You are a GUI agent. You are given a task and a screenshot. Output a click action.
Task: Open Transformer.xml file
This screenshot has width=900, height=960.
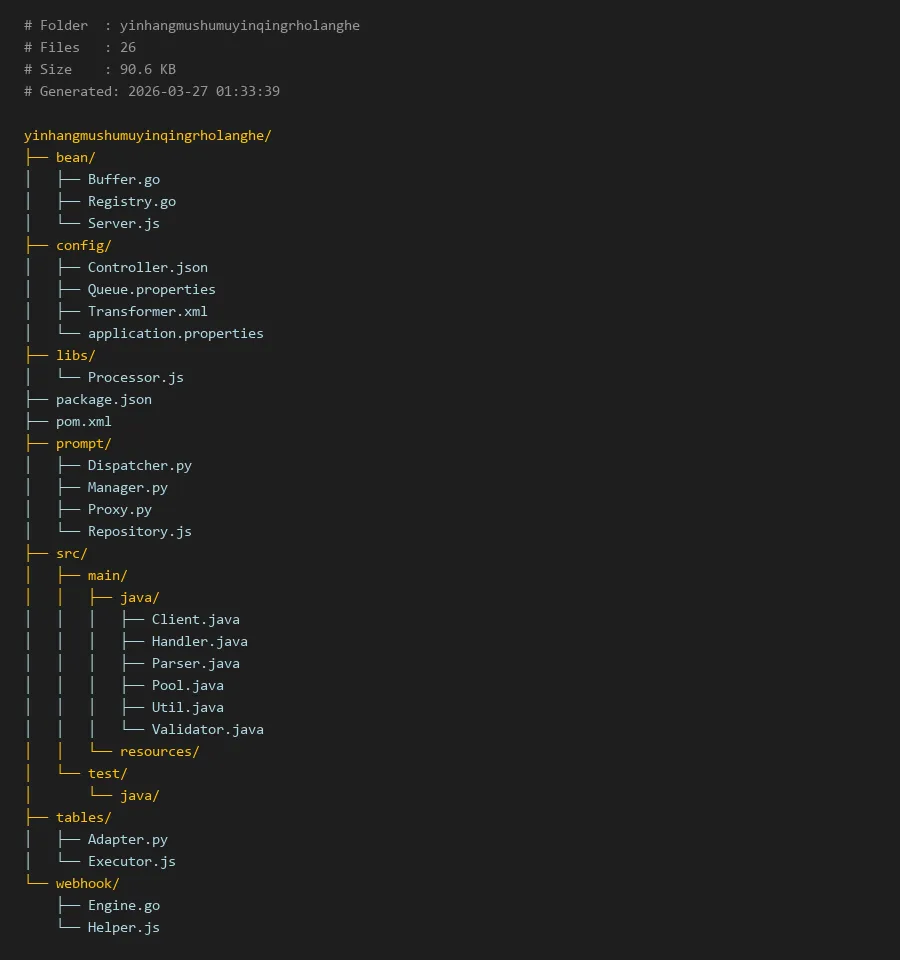point(147,311)
